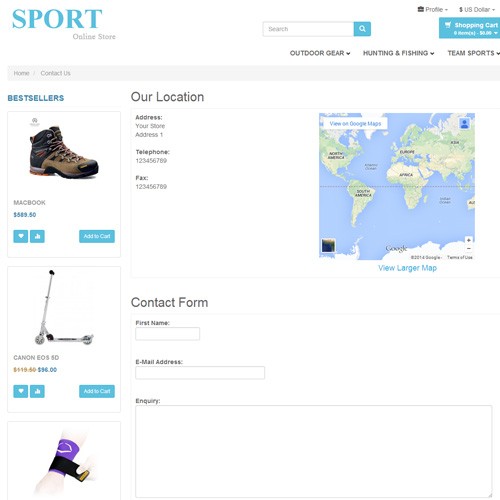
Task: Compare the MacBook product chart icon
Action: [x=37, y=236]
